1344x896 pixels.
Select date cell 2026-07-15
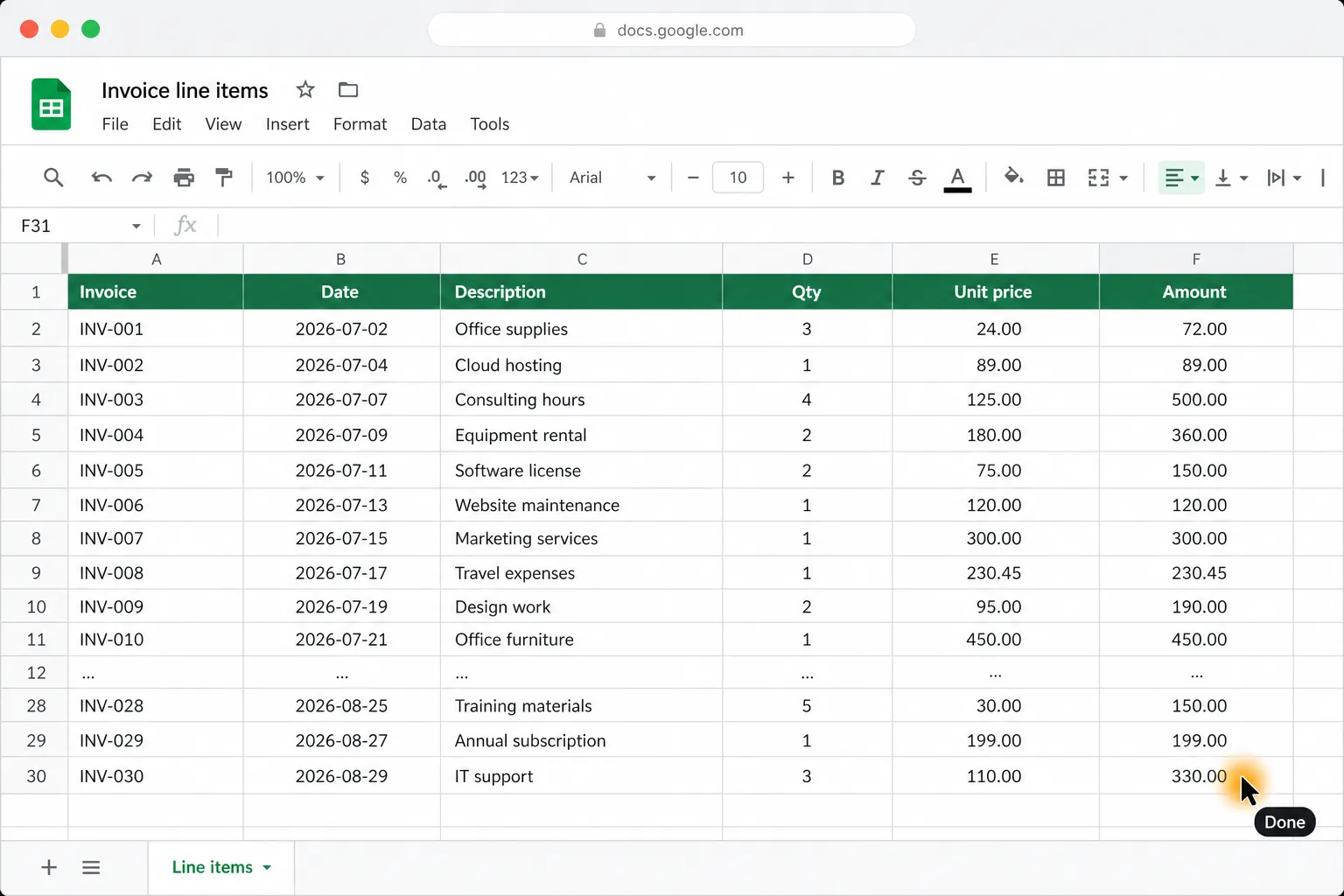pos(341,539)
